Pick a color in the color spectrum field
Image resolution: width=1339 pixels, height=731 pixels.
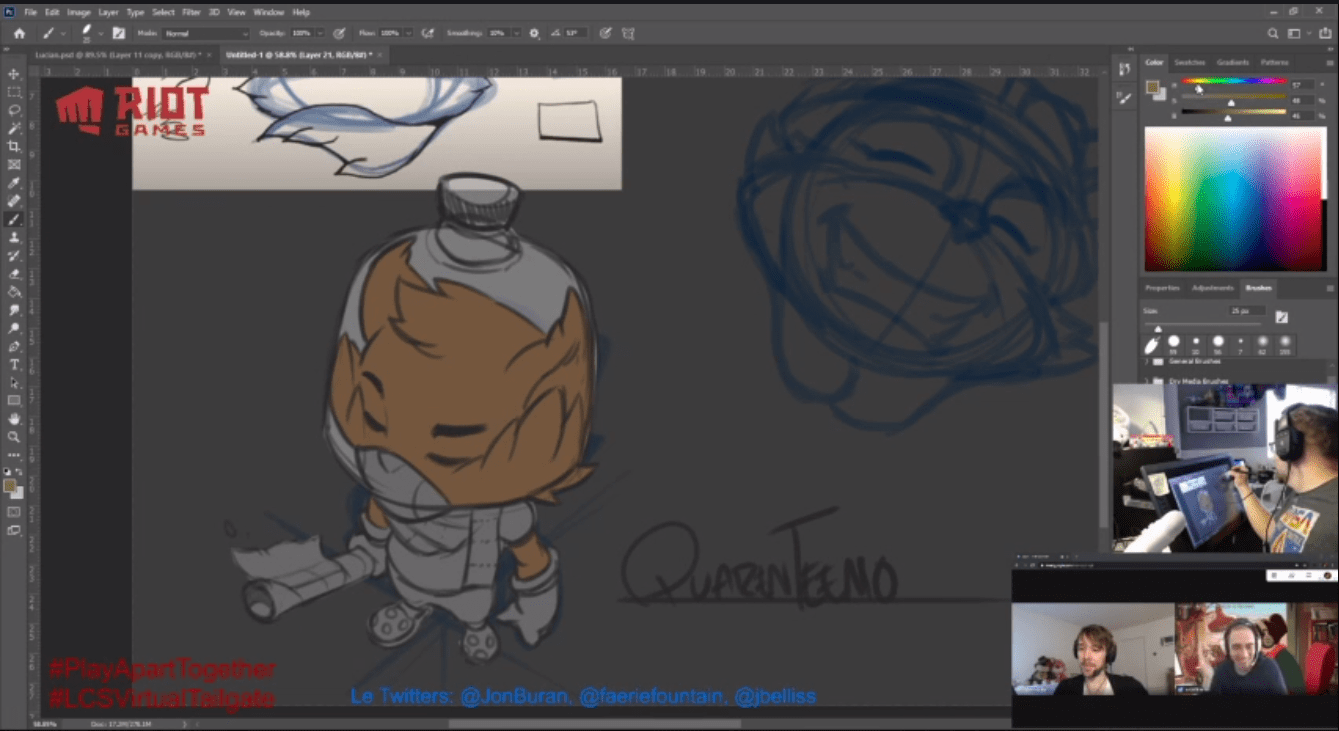point(1234,199)
